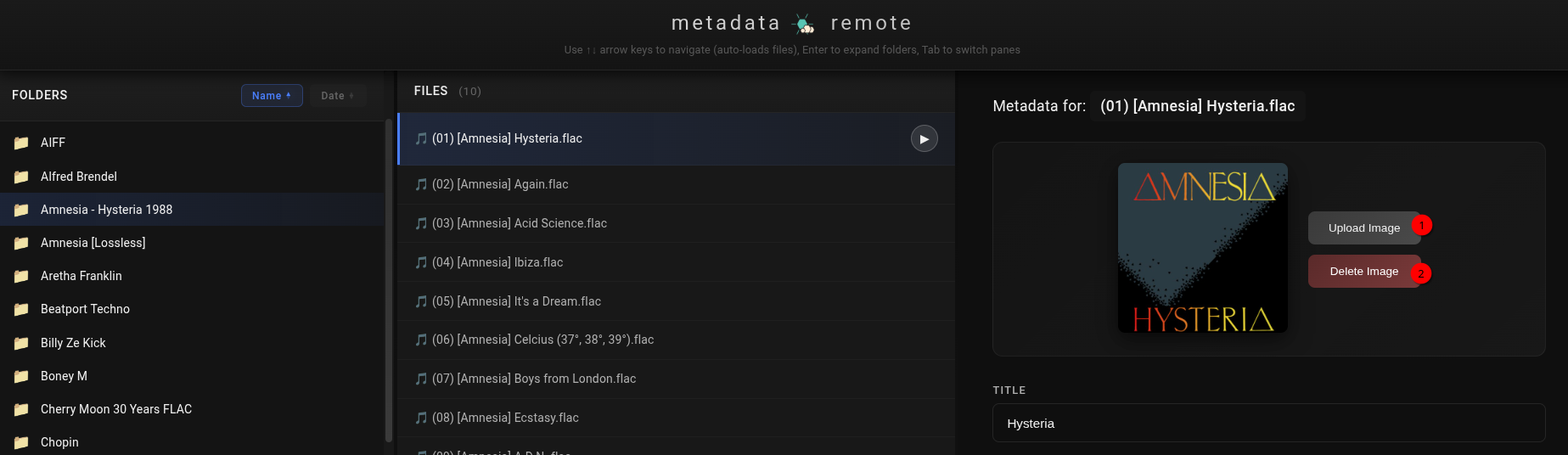
Task: Click the music note icon for Hysteria.flac
Action: tap(421, 138)
